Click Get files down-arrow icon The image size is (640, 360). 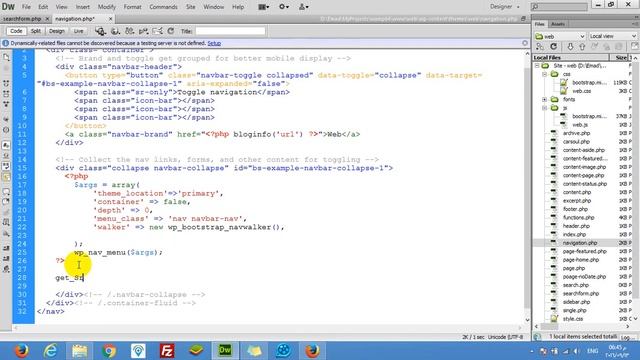570,47
